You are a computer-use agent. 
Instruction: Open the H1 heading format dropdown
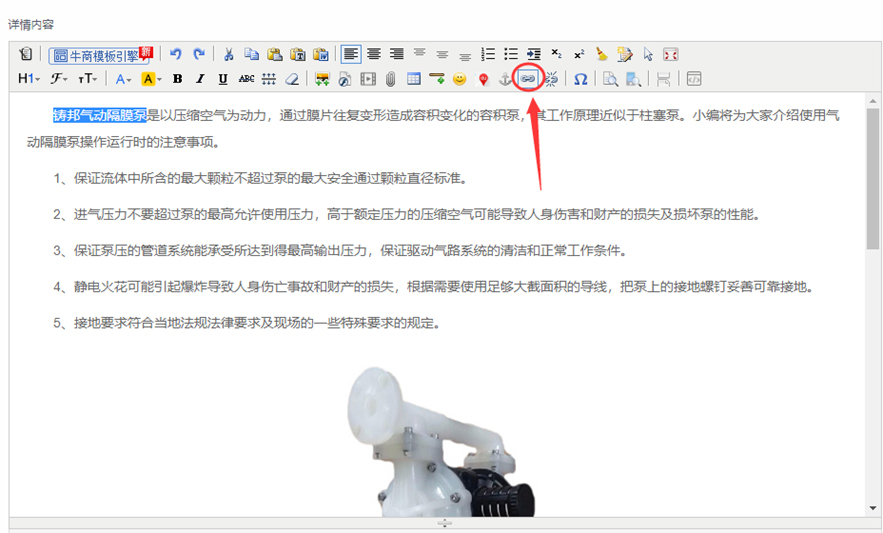(29, 79)
